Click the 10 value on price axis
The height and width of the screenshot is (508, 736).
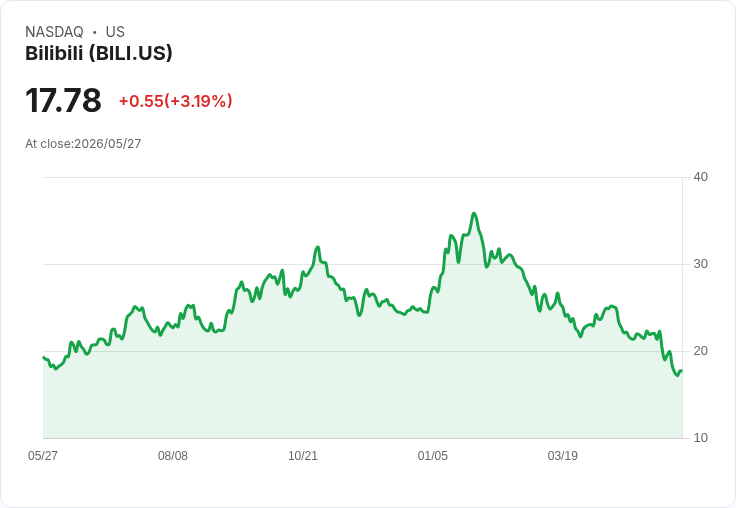pyautogui.click(x=700, y=438)
